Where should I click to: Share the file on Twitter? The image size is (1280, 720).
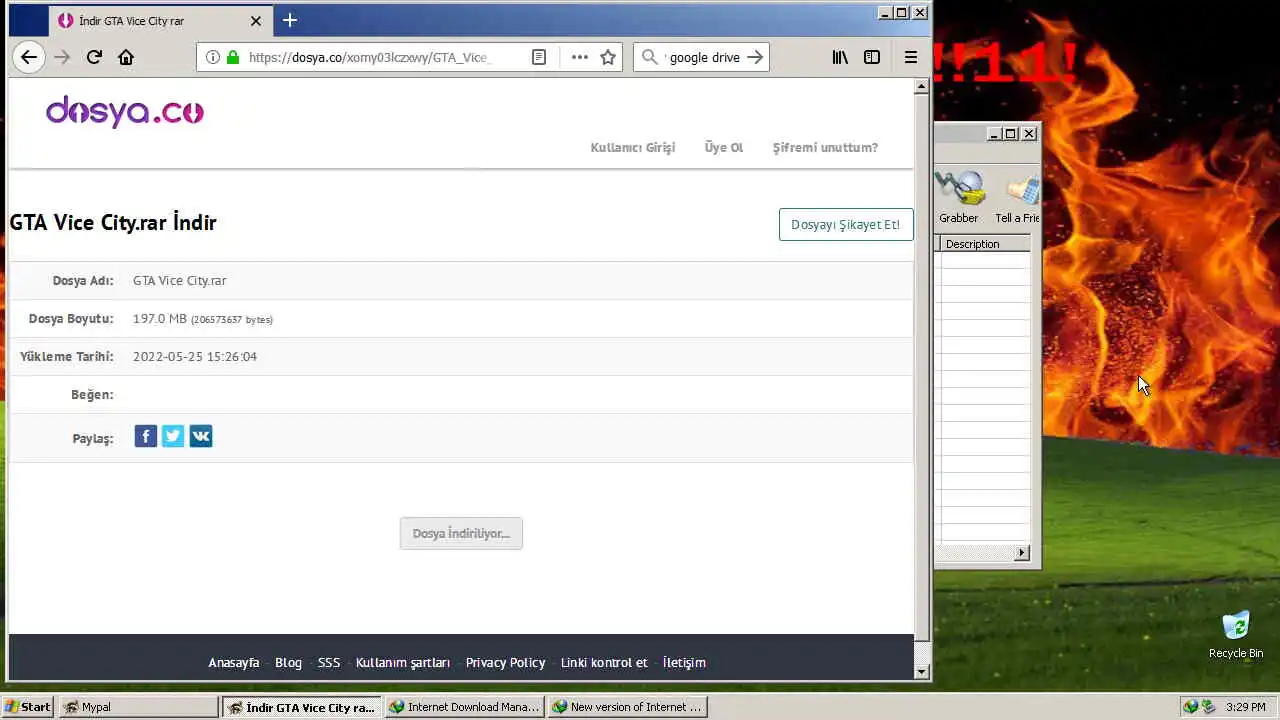click(173, 436)
